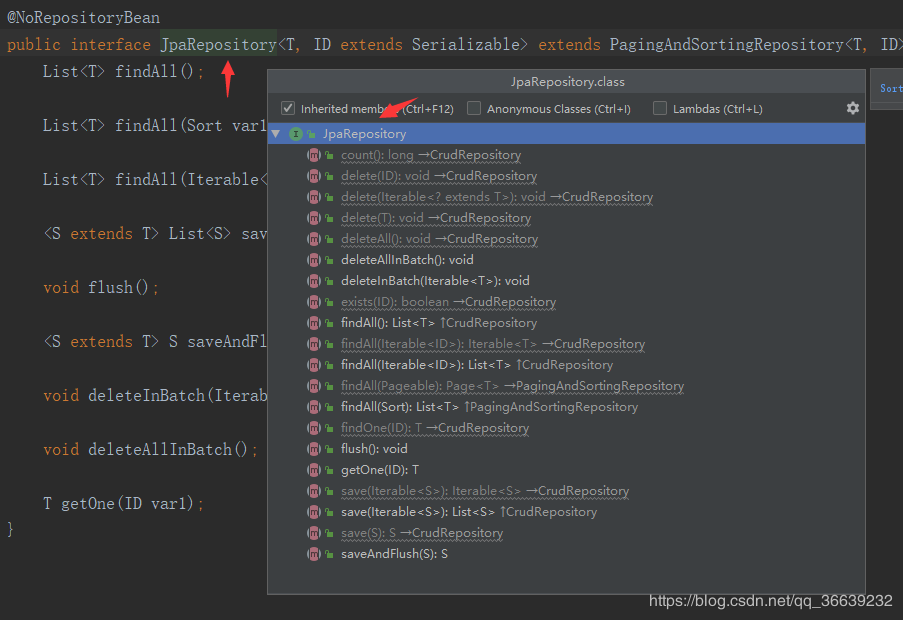The width and height of the screenshot is (903, 620).
Task: Select findAll(): List<T> CrudRepository entry
Action: coord(439,323)
